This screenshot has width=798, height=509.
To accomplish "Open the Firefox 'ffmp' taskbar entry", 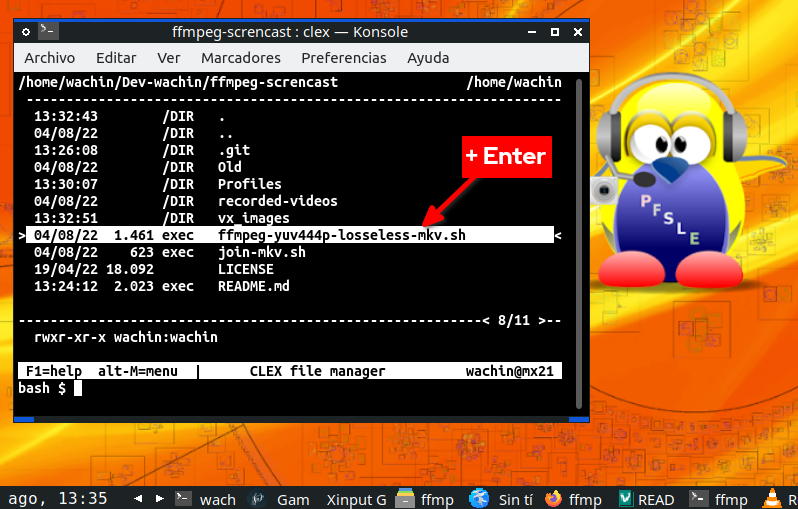I will 573,499.
